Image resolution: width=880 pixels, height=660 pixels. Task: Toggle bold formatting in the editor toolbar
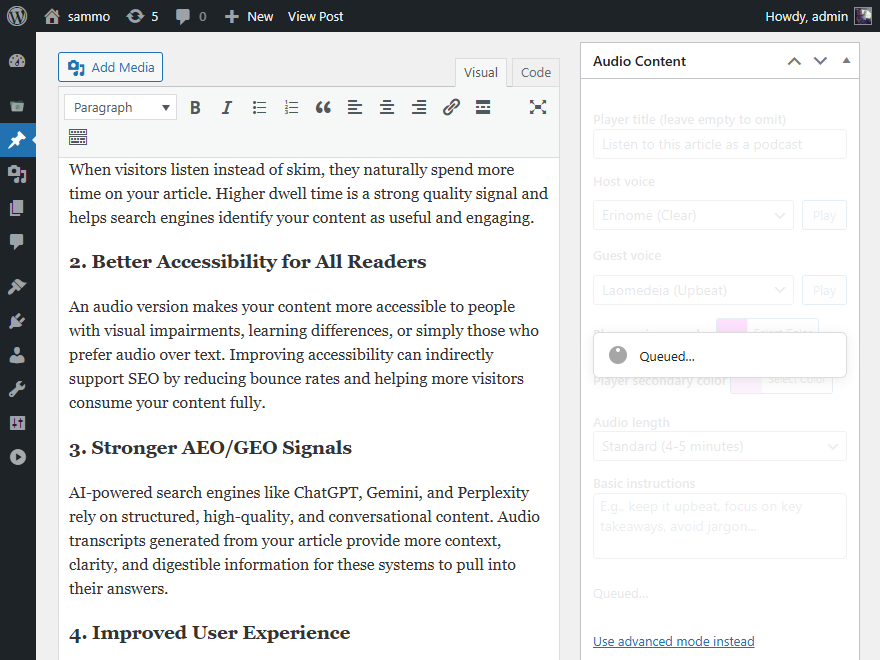click(x=195, y=107)
